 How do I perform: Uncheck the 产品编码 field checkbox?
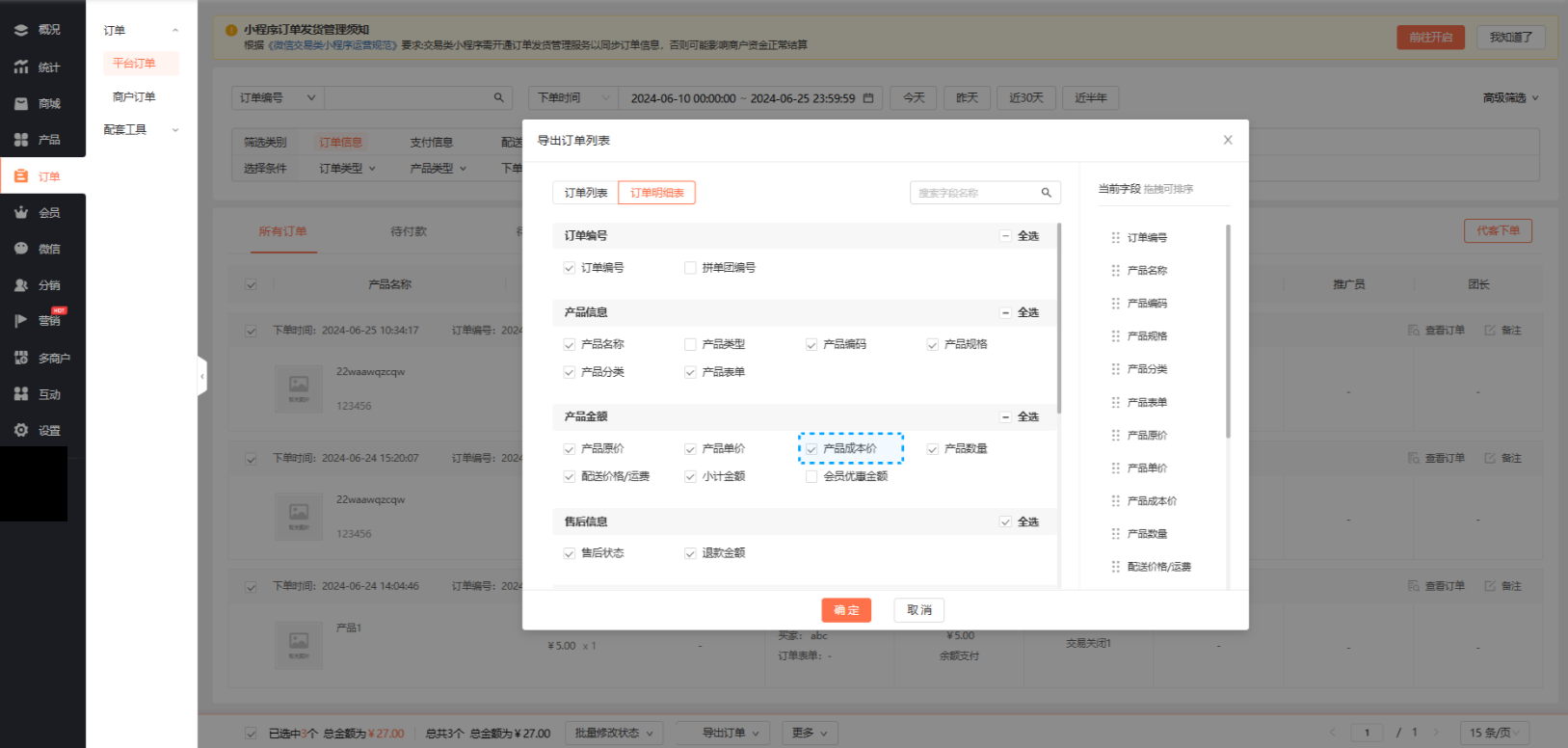point(811,344)
